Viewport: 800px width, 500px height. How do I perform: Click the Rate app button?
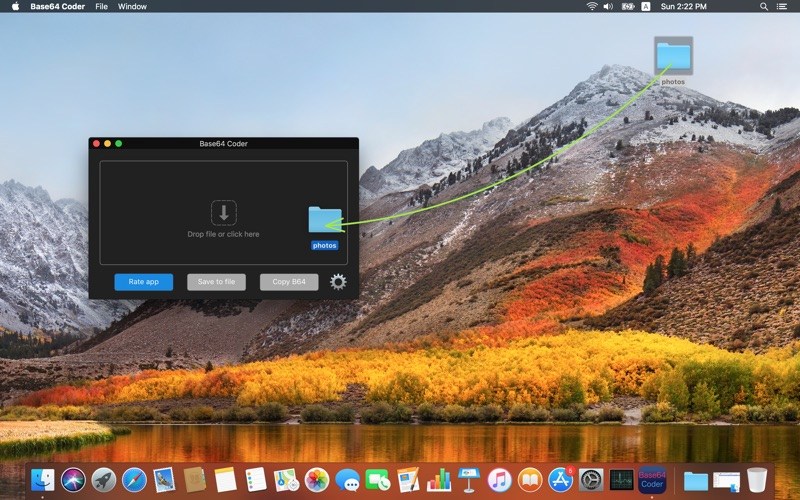pos(143,282)
